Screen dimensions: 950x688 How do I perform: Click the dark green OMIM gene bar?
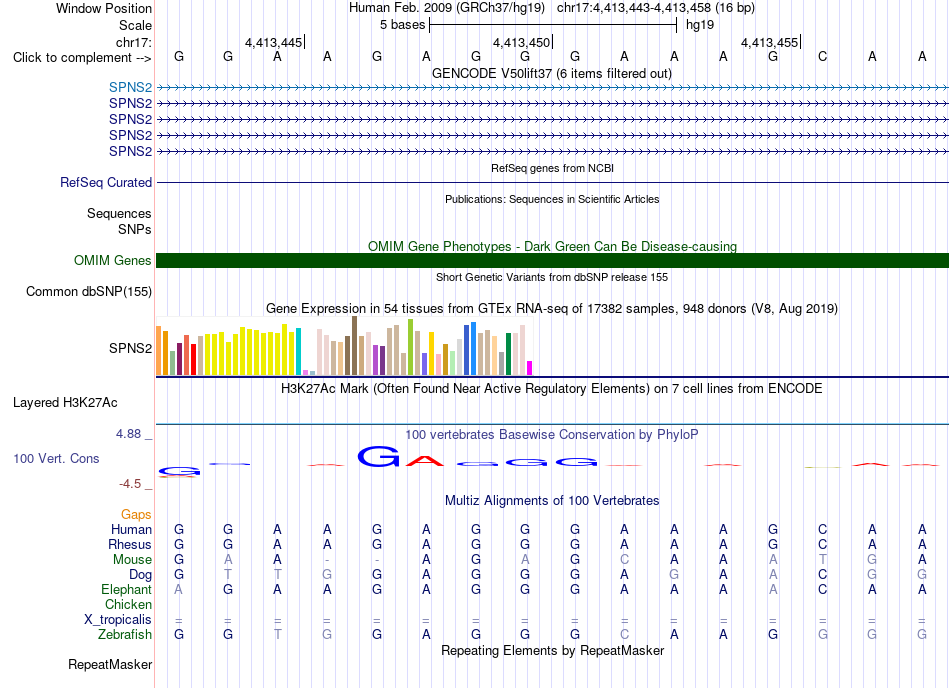tap(552, 260)
